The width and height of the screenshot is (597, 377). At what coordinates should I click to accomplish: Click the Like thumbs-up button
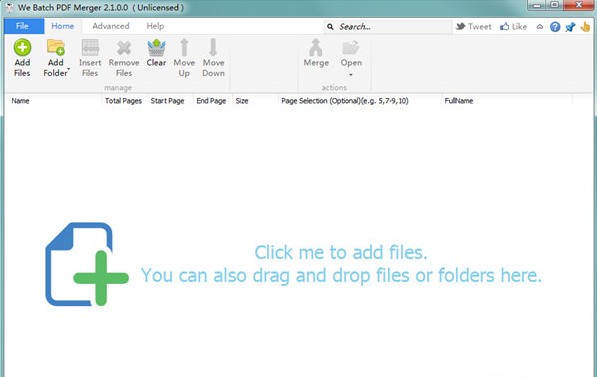pos(514,27)
